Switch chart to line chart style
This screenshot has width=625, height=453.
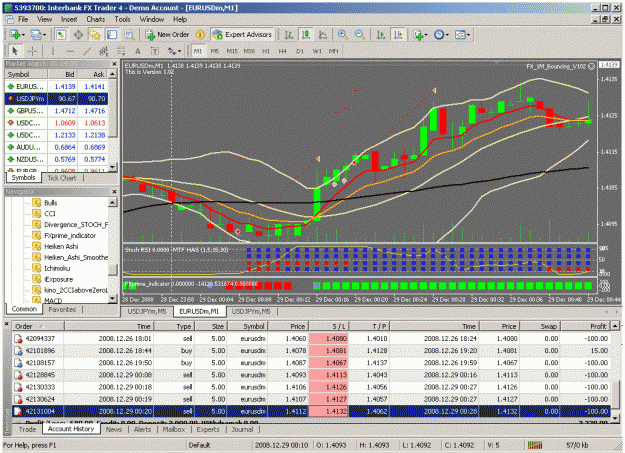coord(322,35)
